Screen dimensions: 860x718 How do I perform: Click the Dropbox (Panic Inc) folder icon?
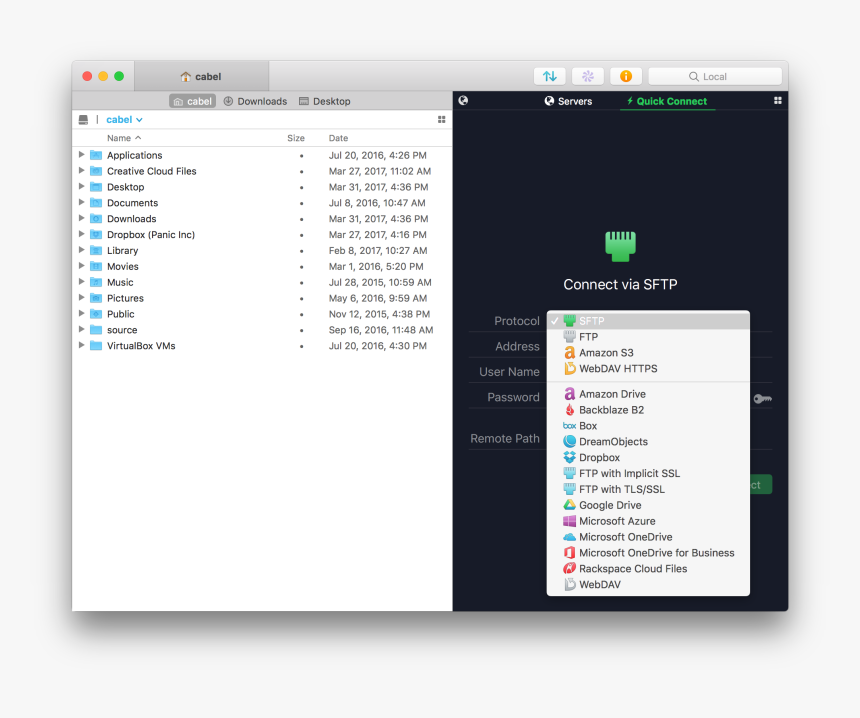(x=96, y=235)
